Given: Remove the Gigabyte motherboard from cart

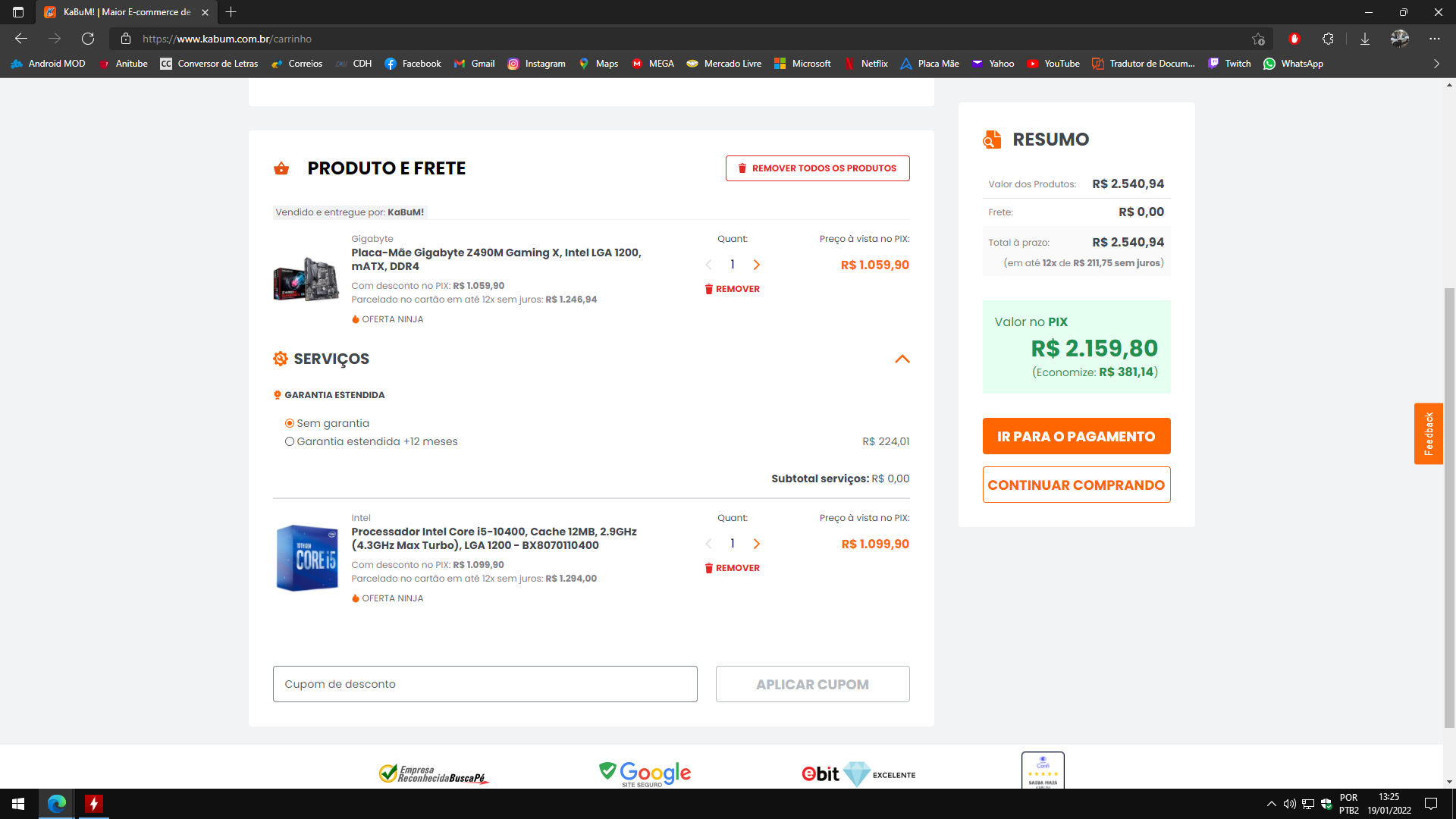Looking at the screenshot, I should [x=732, y=289].
